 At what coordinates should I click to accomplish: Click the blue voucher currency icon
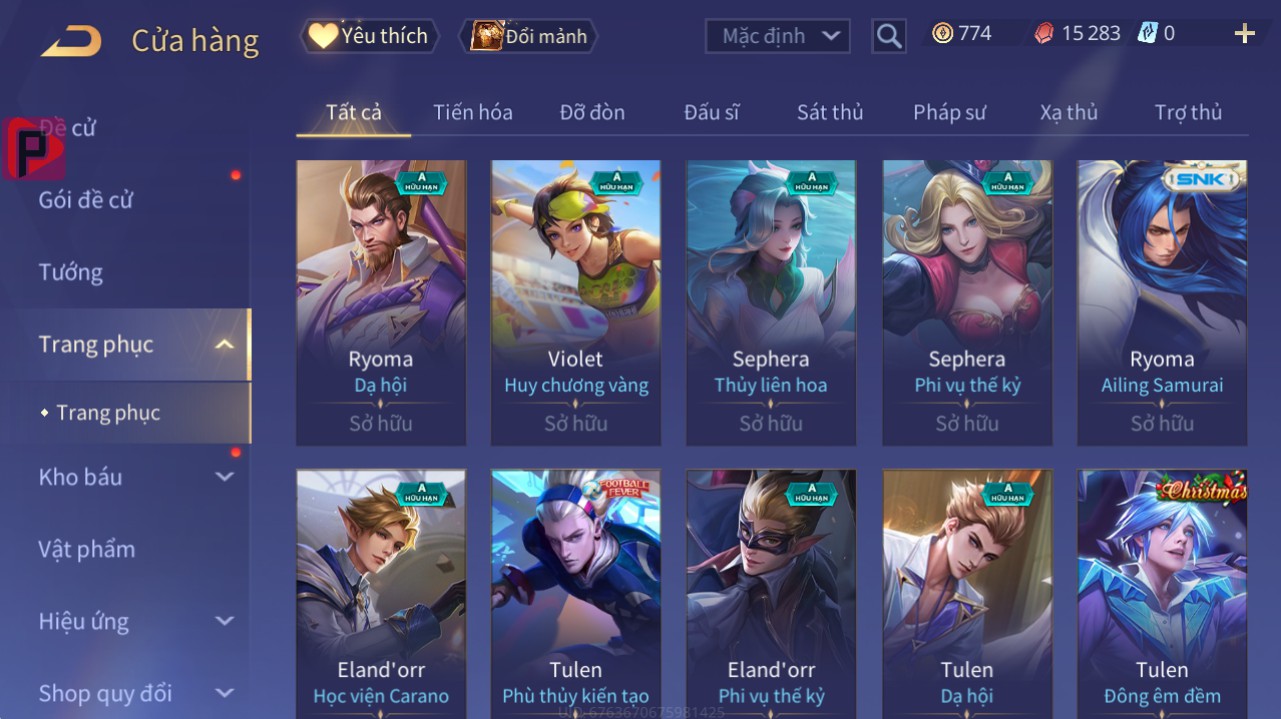point(1147,34)
